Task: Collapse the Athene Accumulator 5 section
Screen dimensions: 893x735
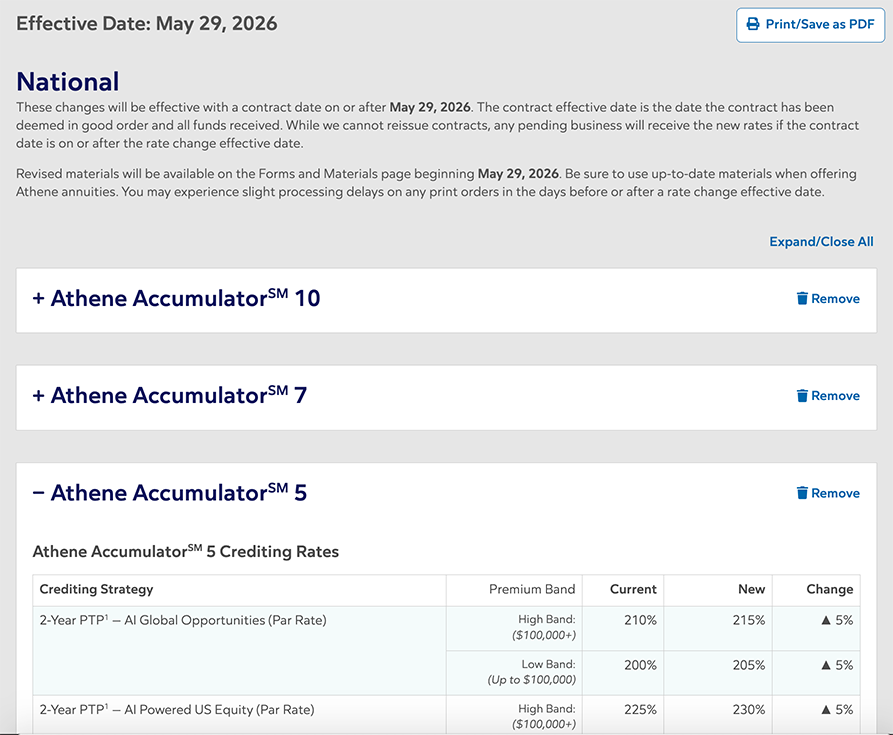Action: click(x=170, y=492)
